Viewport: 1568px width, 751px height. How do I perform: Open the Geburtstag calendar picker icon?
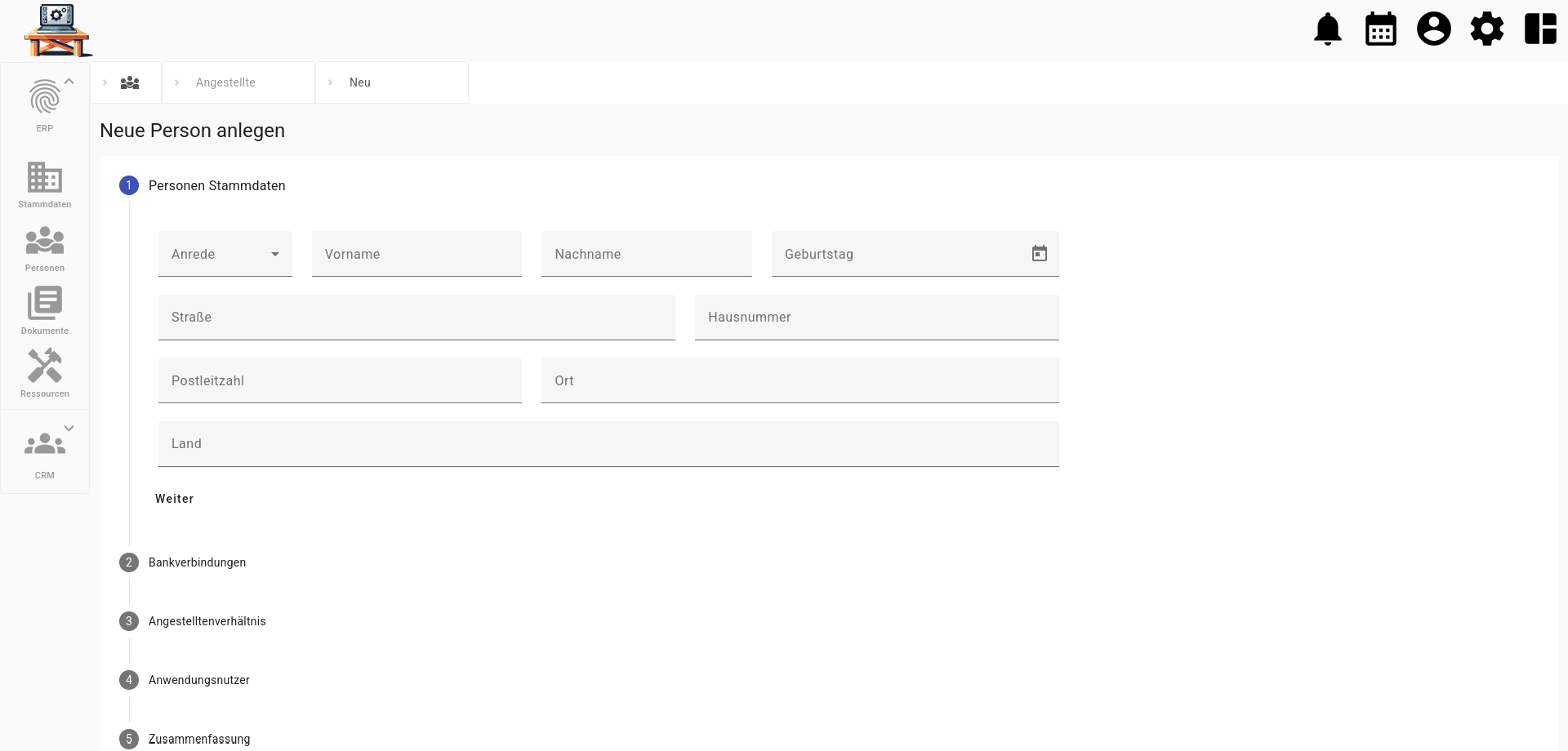point(1040,254)
